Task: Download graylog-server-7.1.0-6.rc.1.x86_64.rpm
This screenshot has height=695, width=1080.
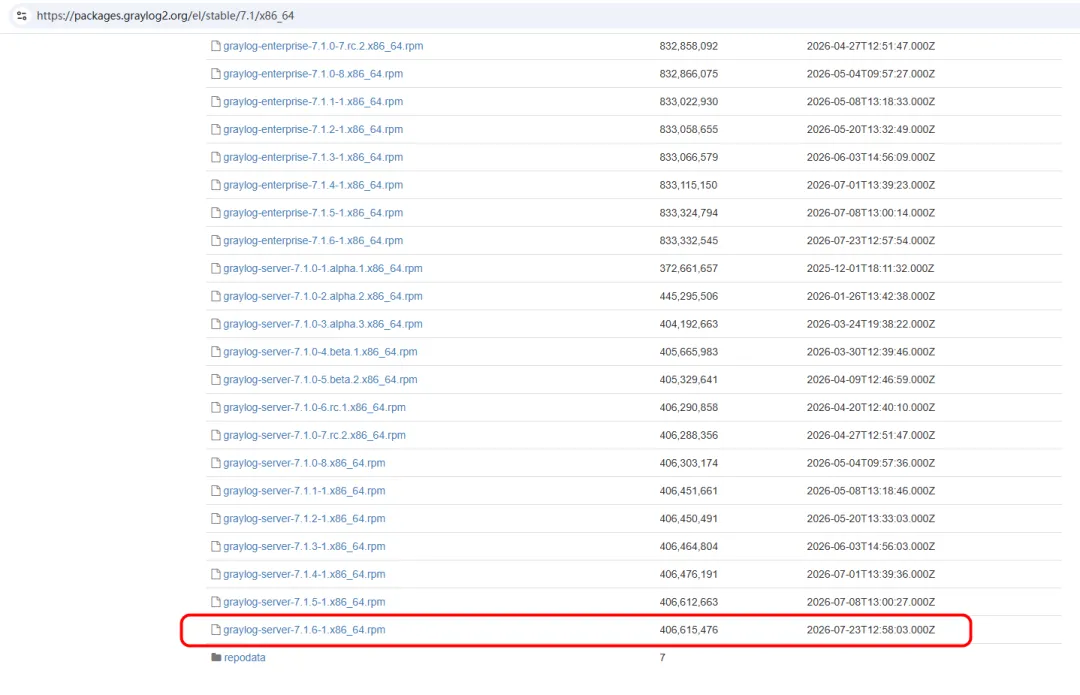Action: pos(314,407)
